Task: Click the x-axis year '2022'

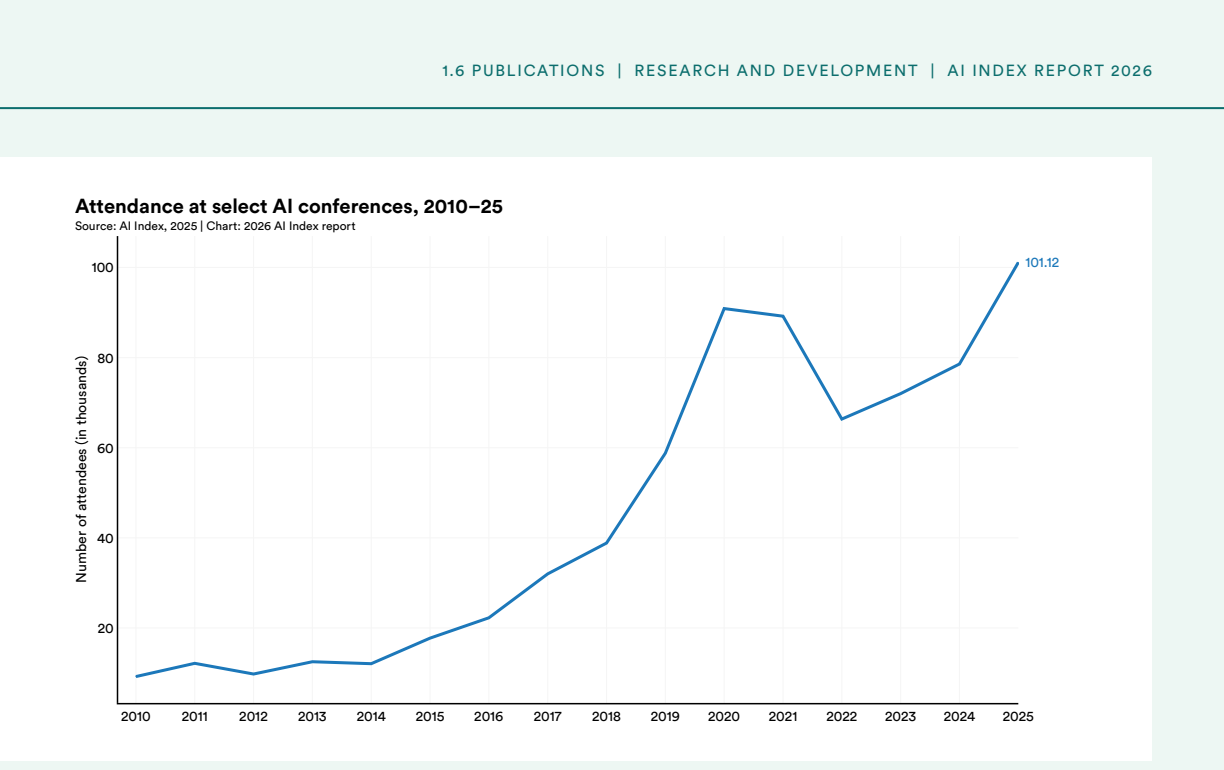Action: click(x=842, y=717)
